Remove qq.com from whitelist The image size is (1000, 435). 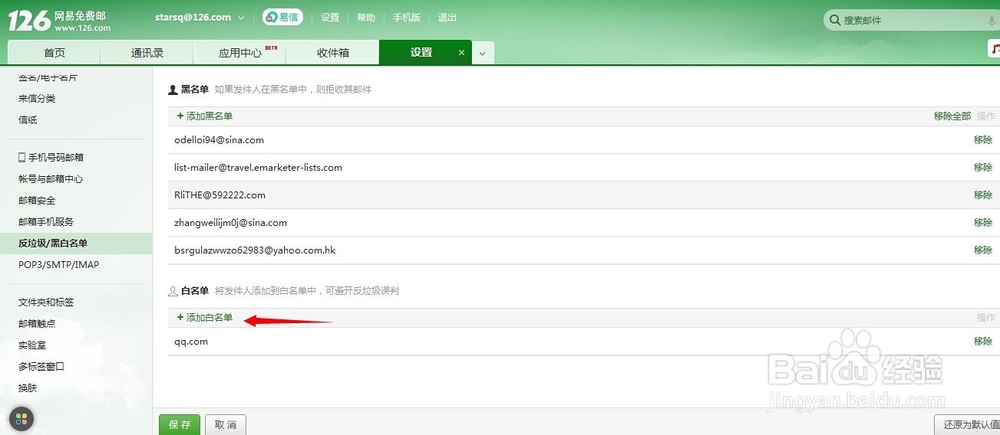[x=983, y=342]
